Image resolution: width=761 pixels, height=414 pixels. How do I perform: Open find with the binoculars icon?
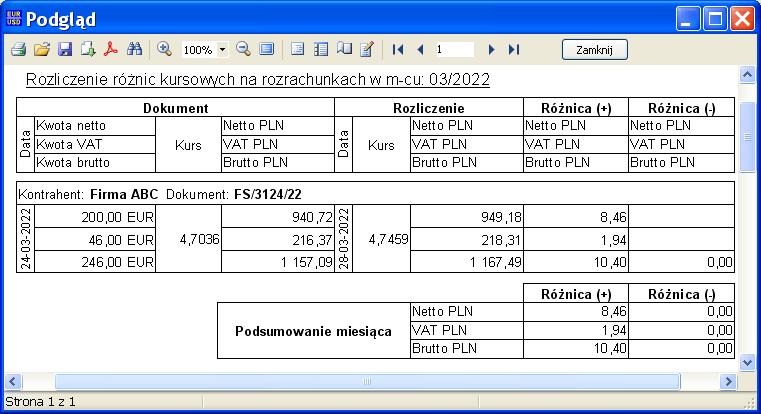[x=134, y=49]
